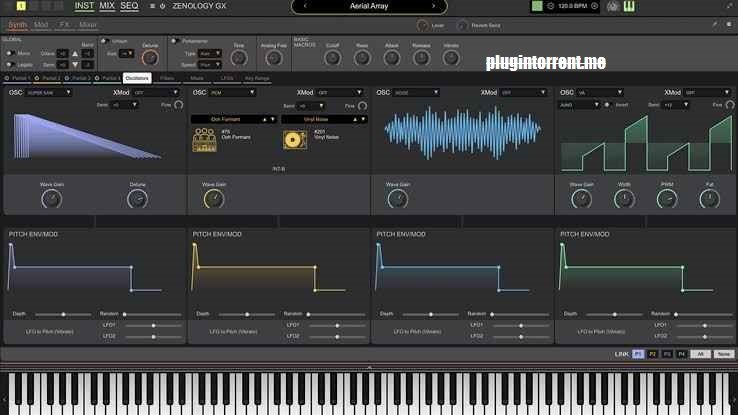
Task: Click the tempo sync icon left of BPM
Action: (x=550, y=6)
